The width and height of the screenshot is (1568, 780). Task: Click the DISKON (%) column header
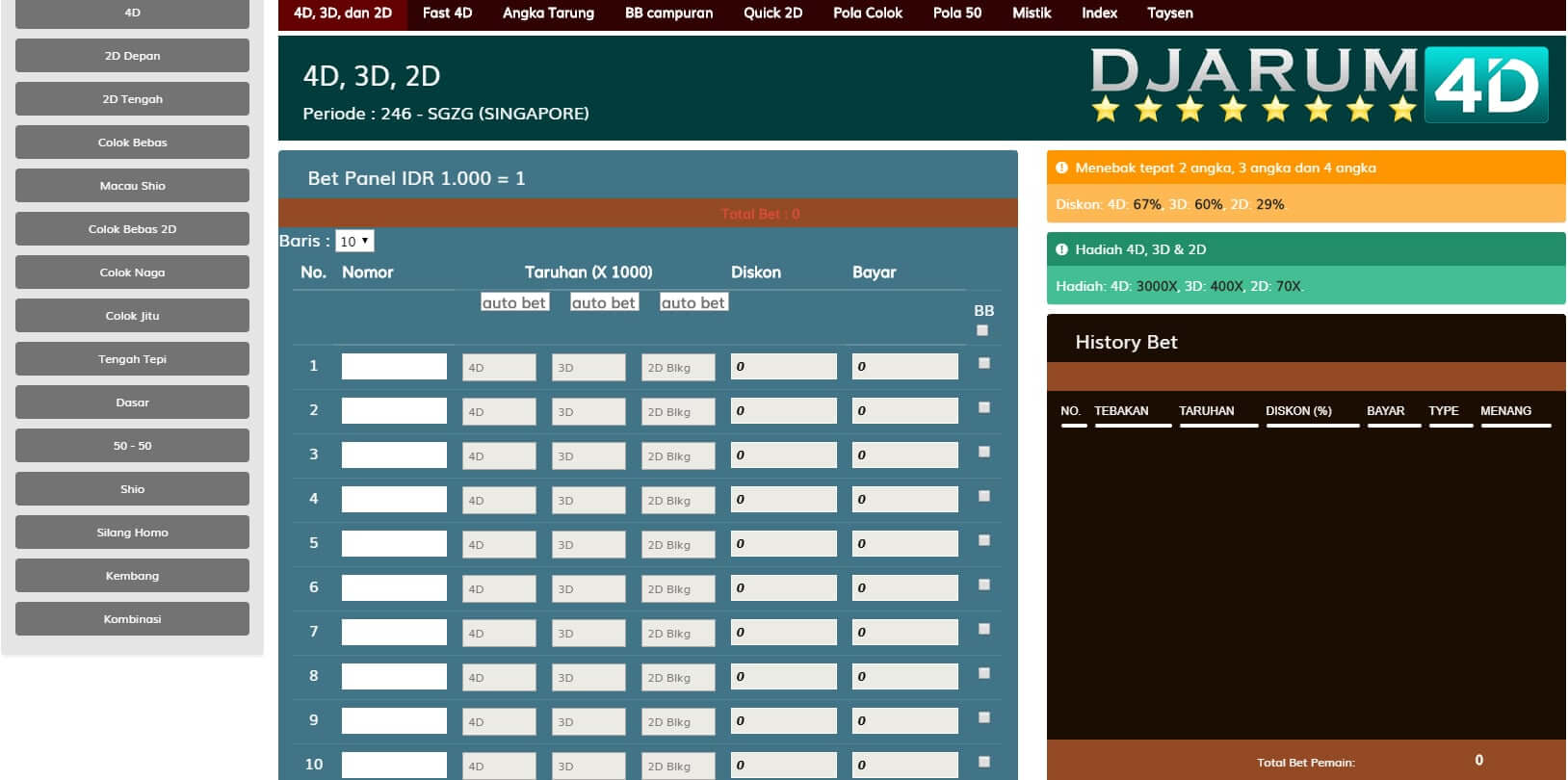coord(1298,410)
